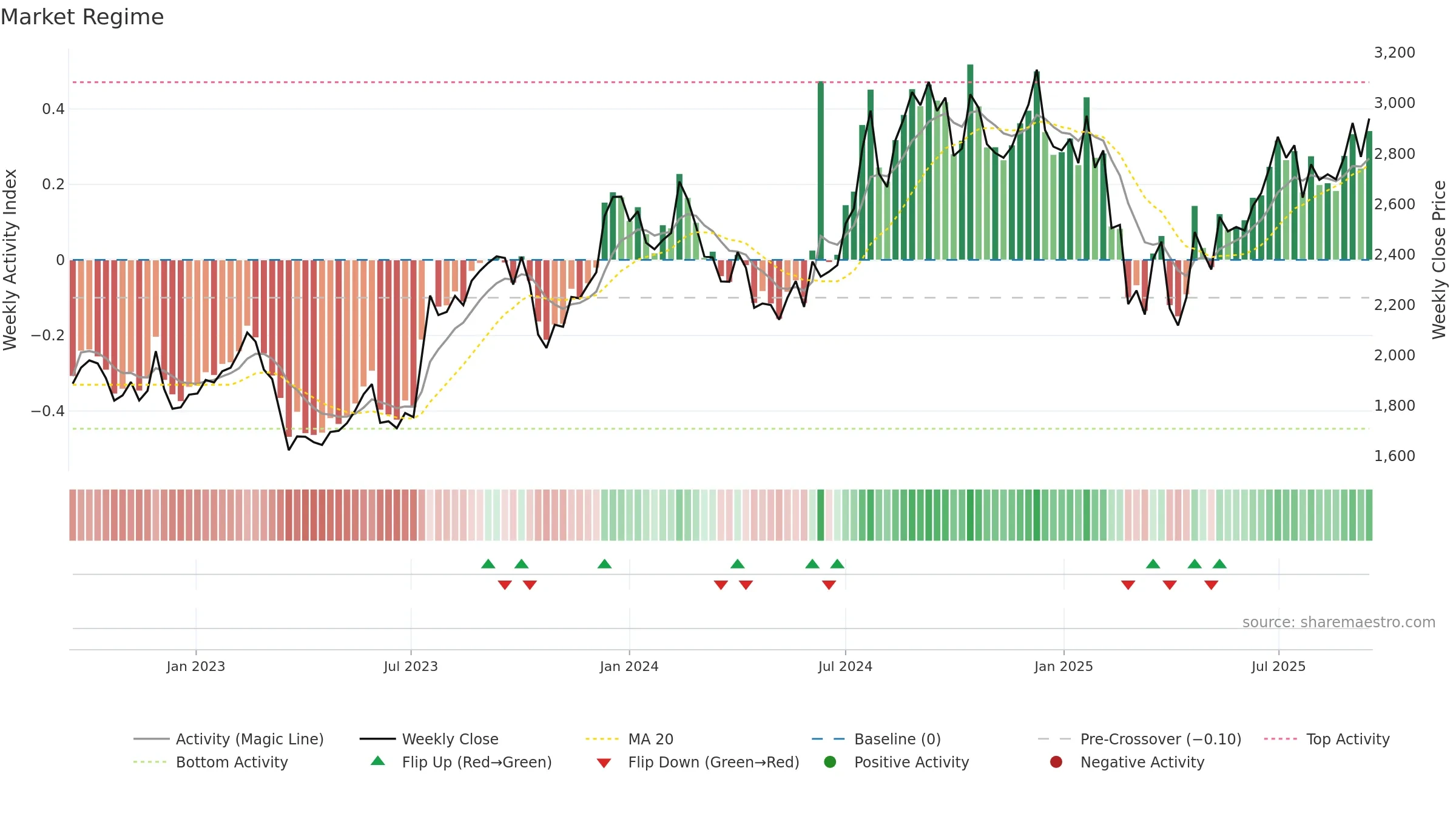1456x819 pixels.
Task: Toggle the Top Activity legend entry
Action: coord(1327,739)
